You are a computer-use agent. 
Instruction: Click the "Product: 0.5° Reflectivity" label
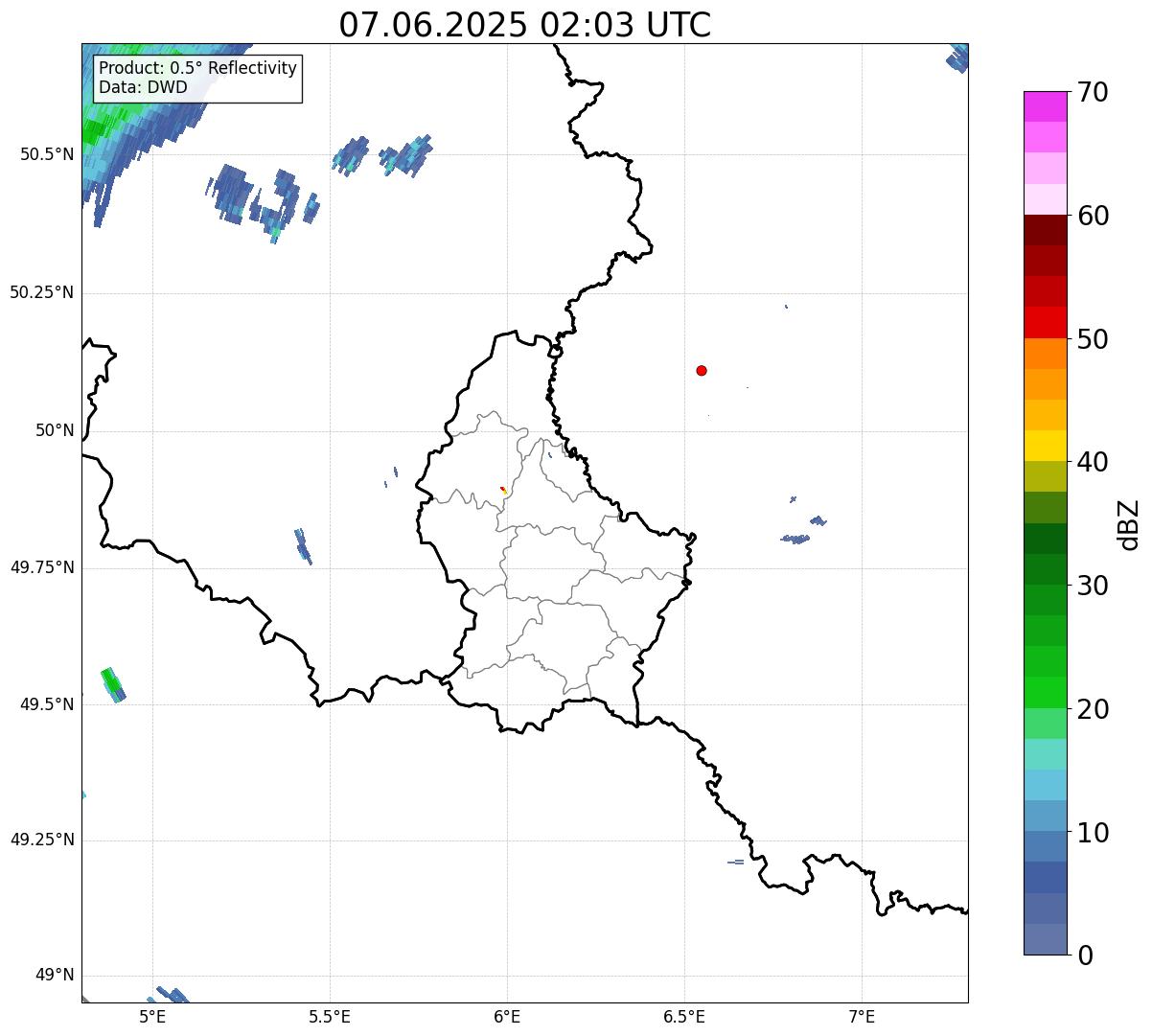198,69
